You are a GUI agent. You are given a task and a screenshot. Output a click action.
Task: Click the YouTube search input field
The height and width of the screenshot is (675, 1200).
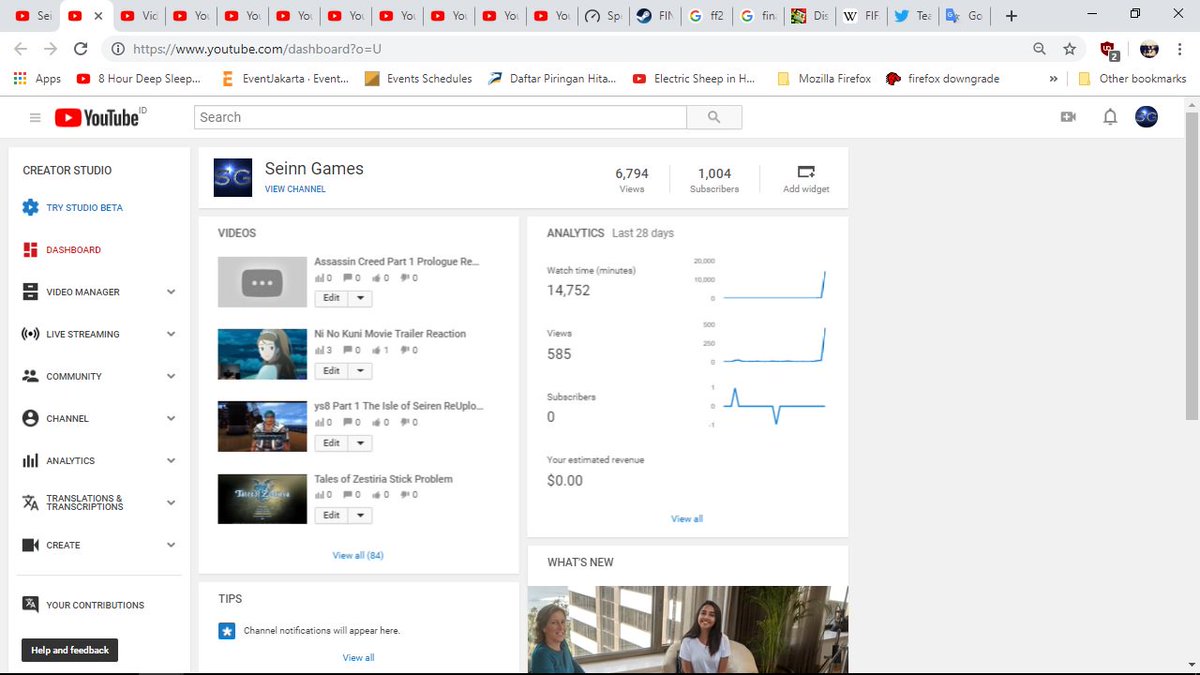click(x=440, y=117)
